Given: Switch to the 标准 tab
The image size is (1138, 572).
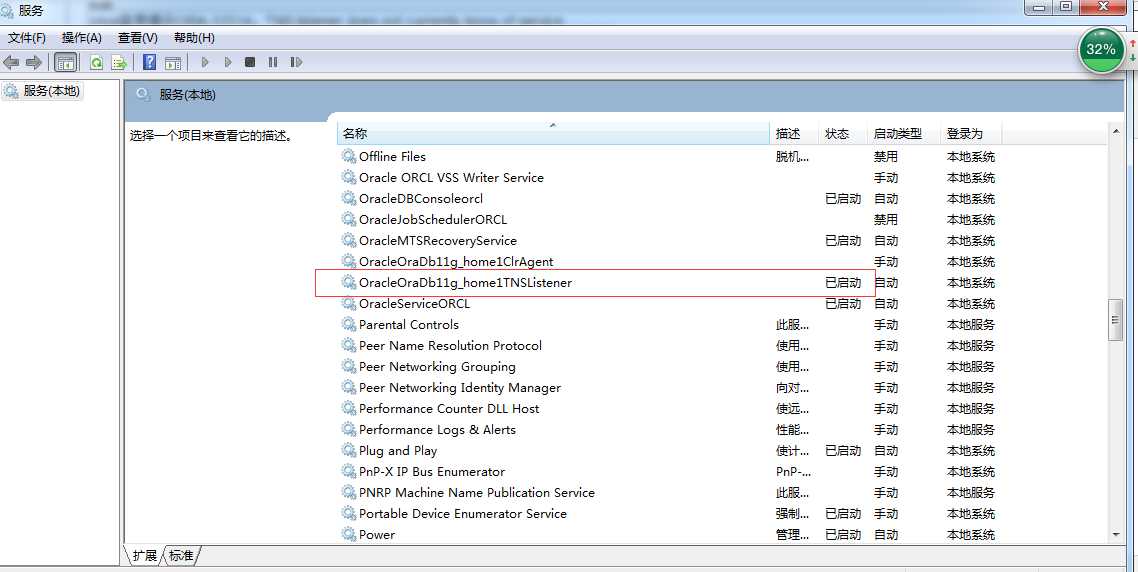Looking at the screenshot, I should click(x=181, y=555).
